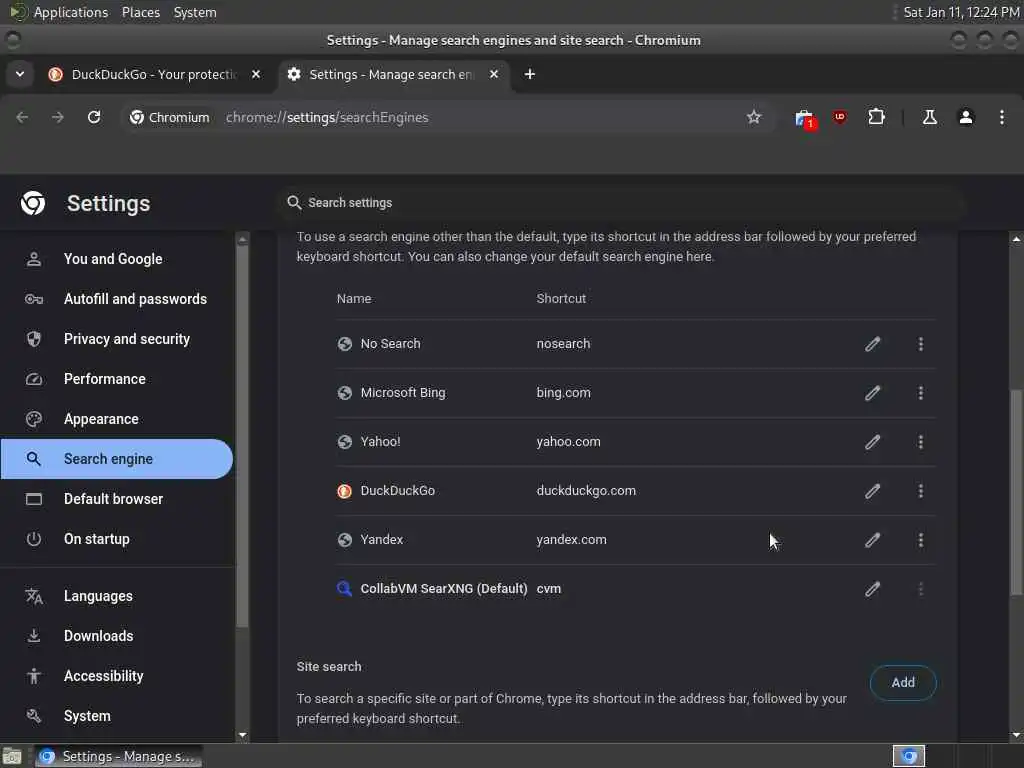Viewport: 1024px width, 768px height.
Task: Click the DuckDuckGo engine favicon
Action: (x=344, y=491)
